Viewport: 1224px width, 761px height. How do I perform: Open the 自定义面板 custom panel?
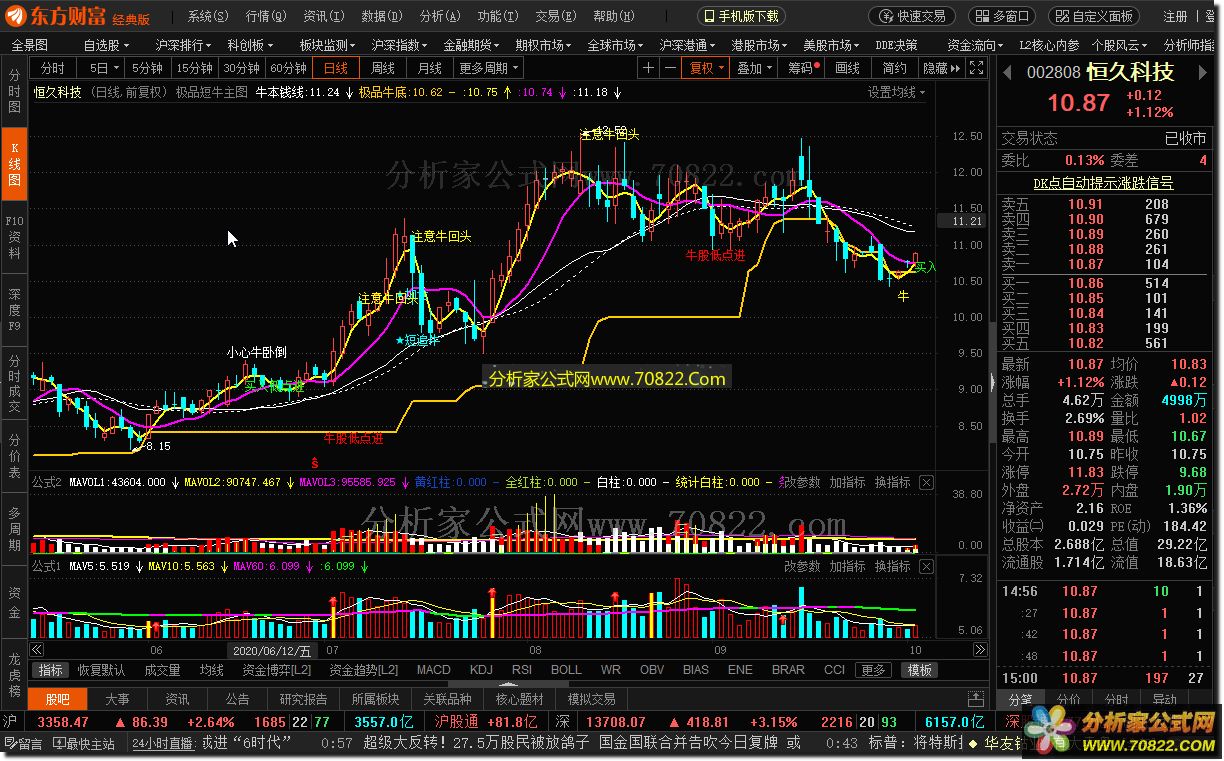pos(1093,16)
